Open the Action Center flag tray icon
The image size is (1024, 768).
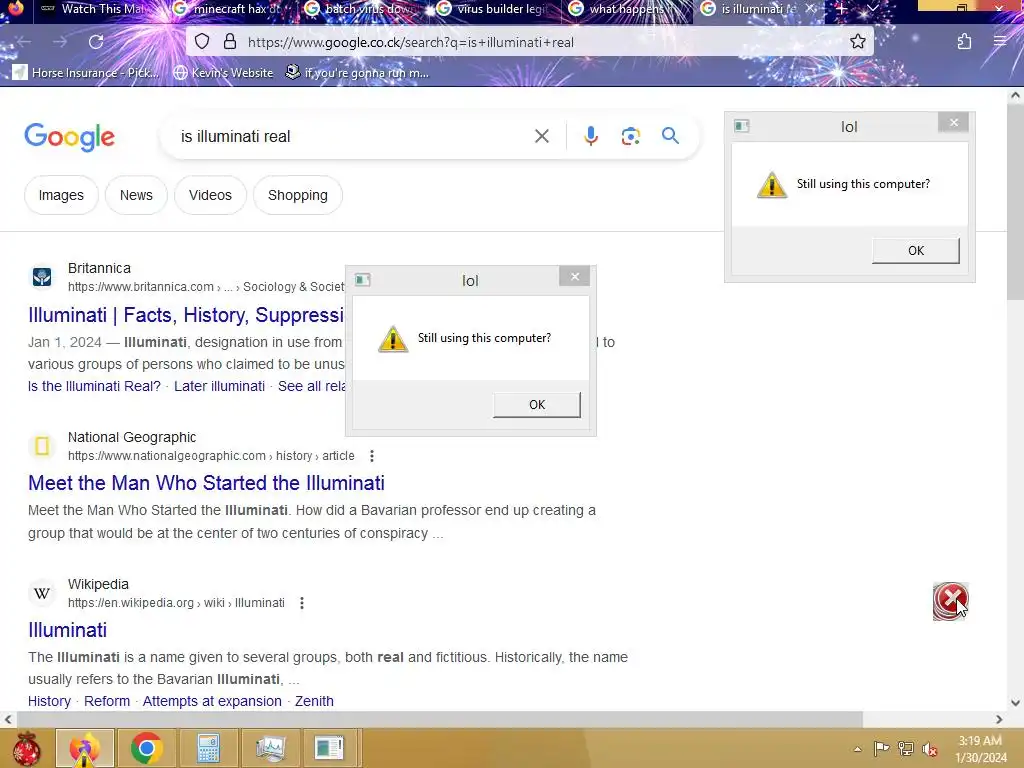[882, 748]
